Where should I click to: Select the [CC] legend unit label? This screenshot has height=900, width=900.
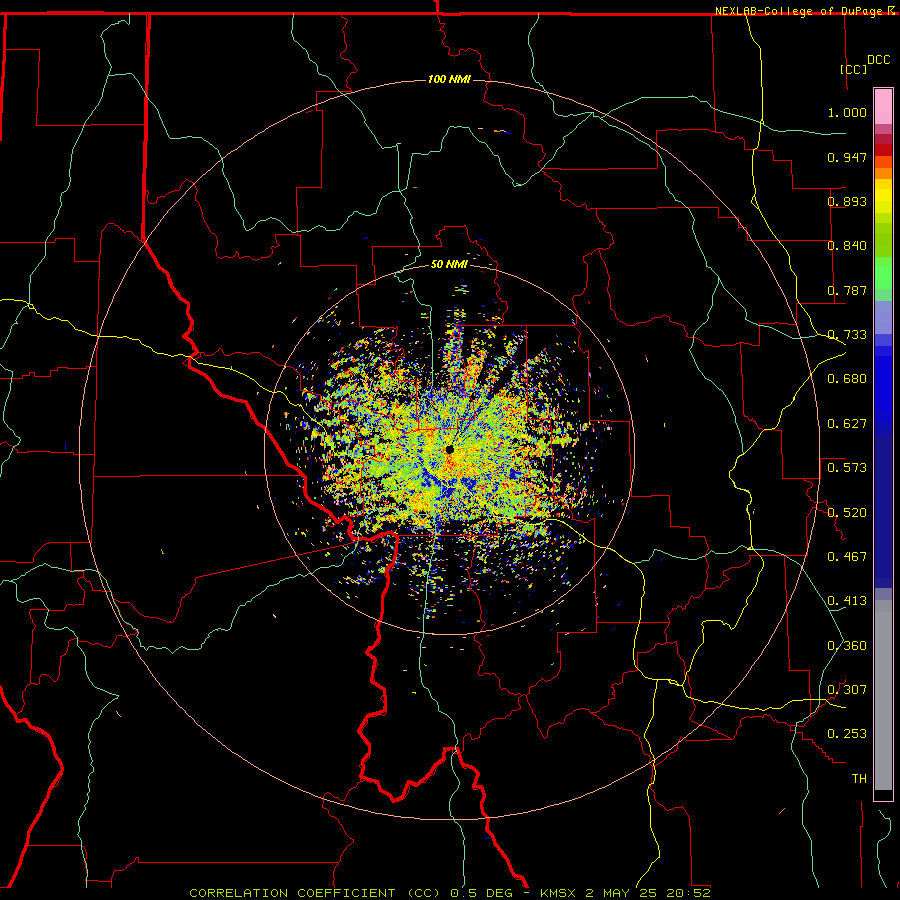(x=853, y=69)
